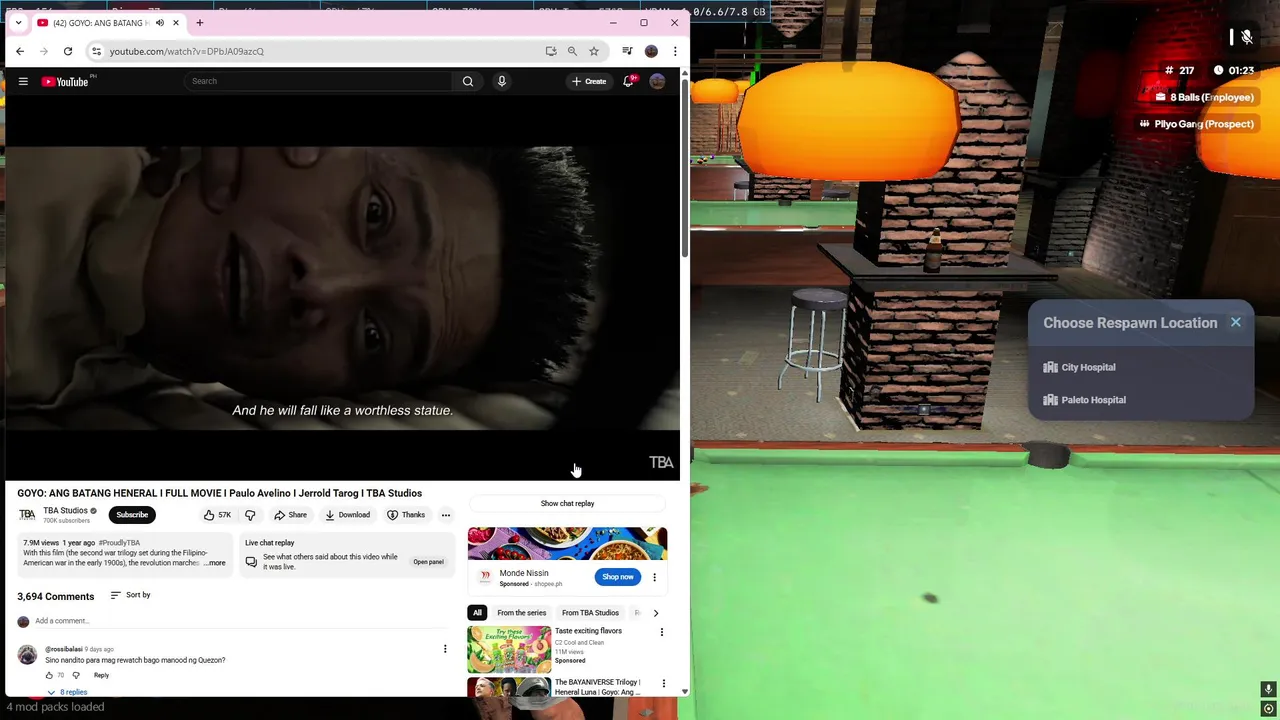The height and width of the screenshot is (720, 1280).
Task: Subscribe to TBA Studios channel
Action: pos(132,515)
